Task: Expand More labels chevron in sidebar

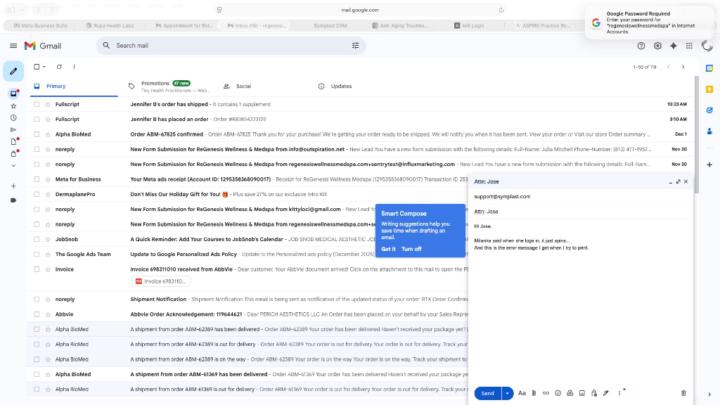Action: [x=13, y=166]
